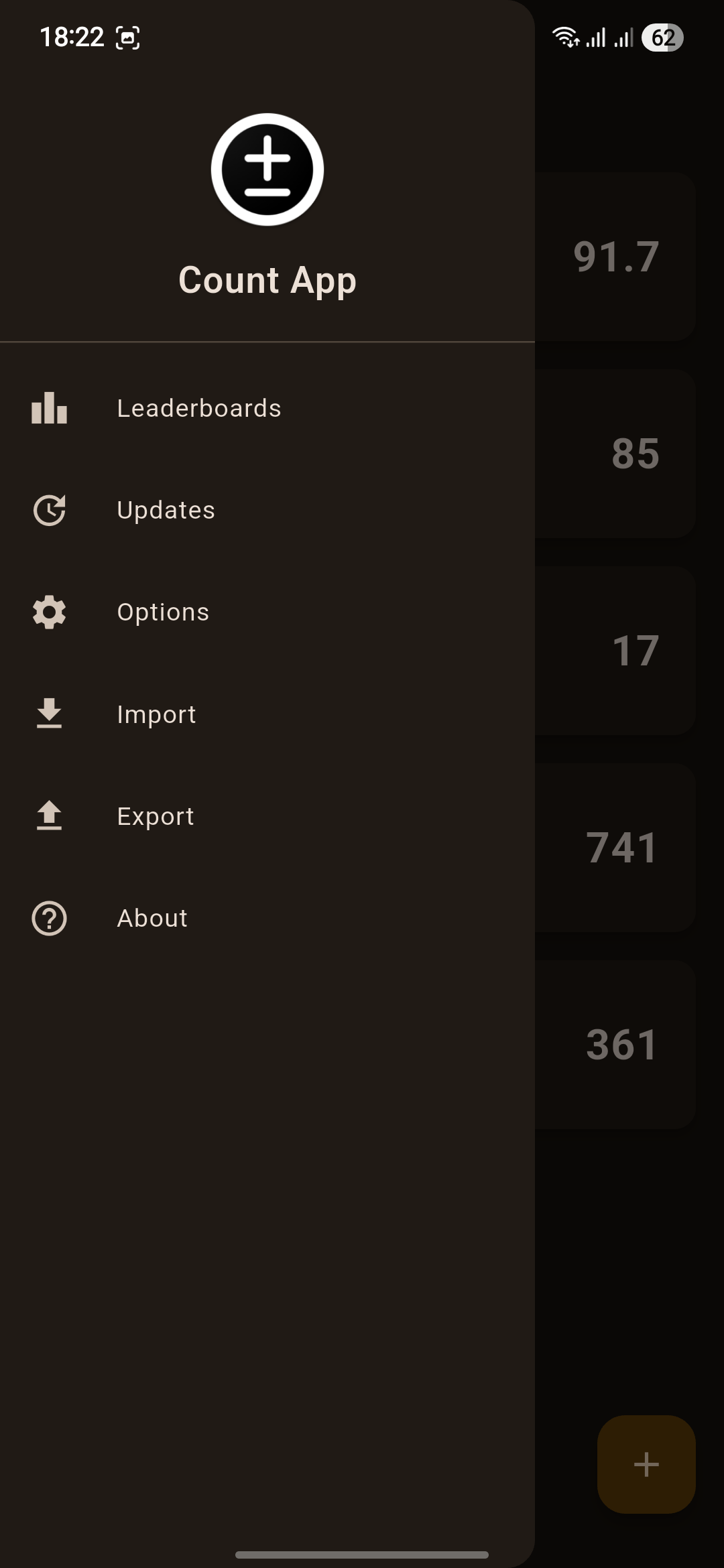This screenshot has height=1568, width=724.
Task: Open the Updates menu entry
Action: [x=166, y=511]
